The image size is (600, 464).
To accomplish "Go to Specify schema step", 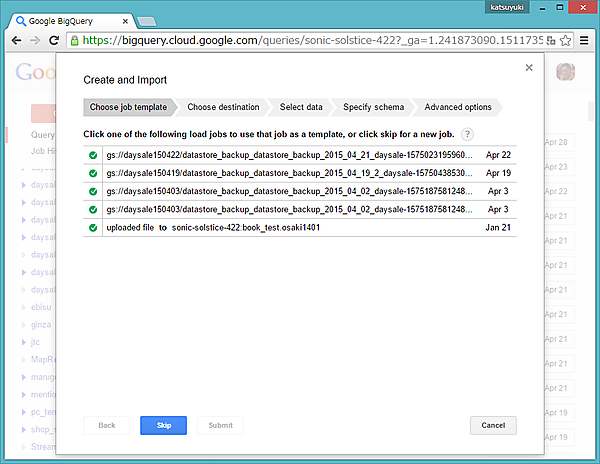I will tap(373, 107).
